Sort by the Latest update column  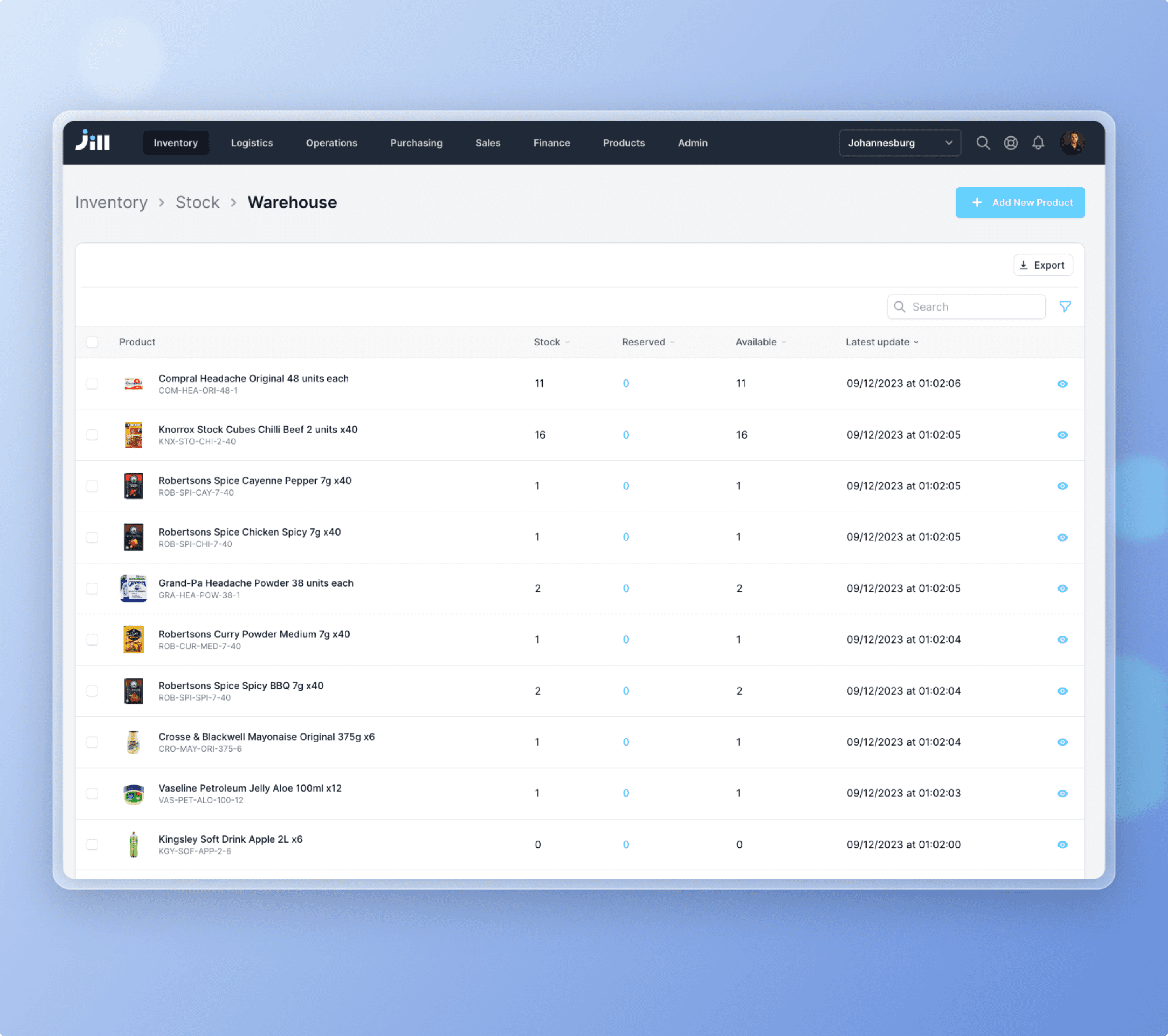882,342
